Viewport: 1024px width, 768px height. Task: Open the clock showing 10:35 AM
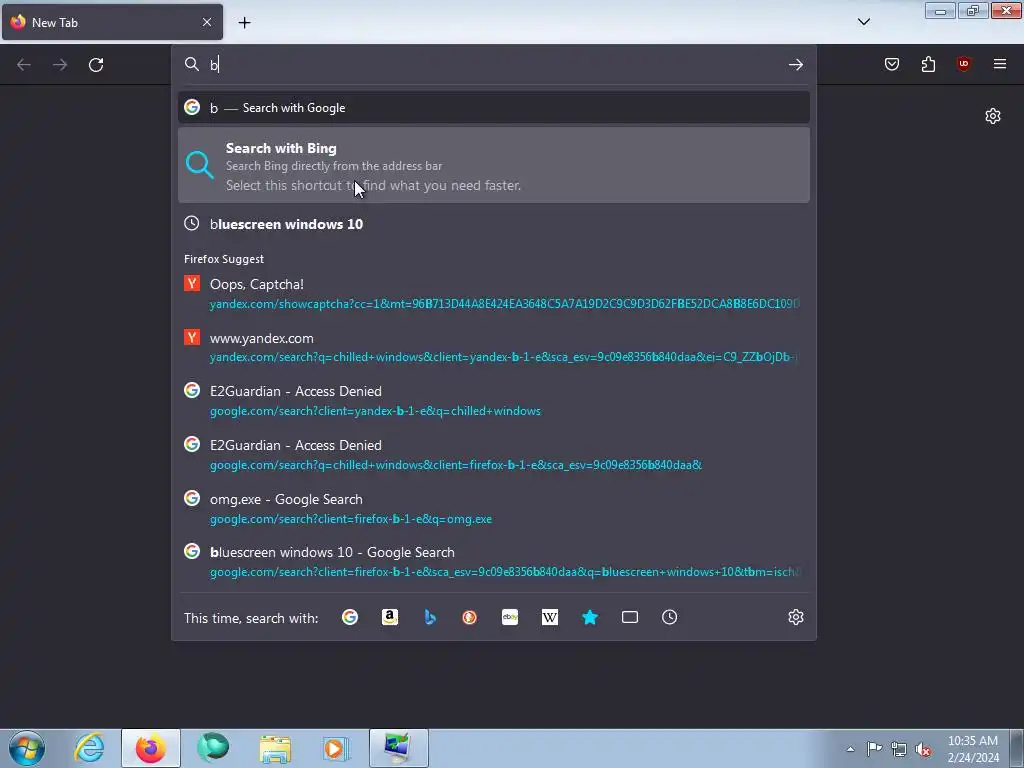point(973,748)
